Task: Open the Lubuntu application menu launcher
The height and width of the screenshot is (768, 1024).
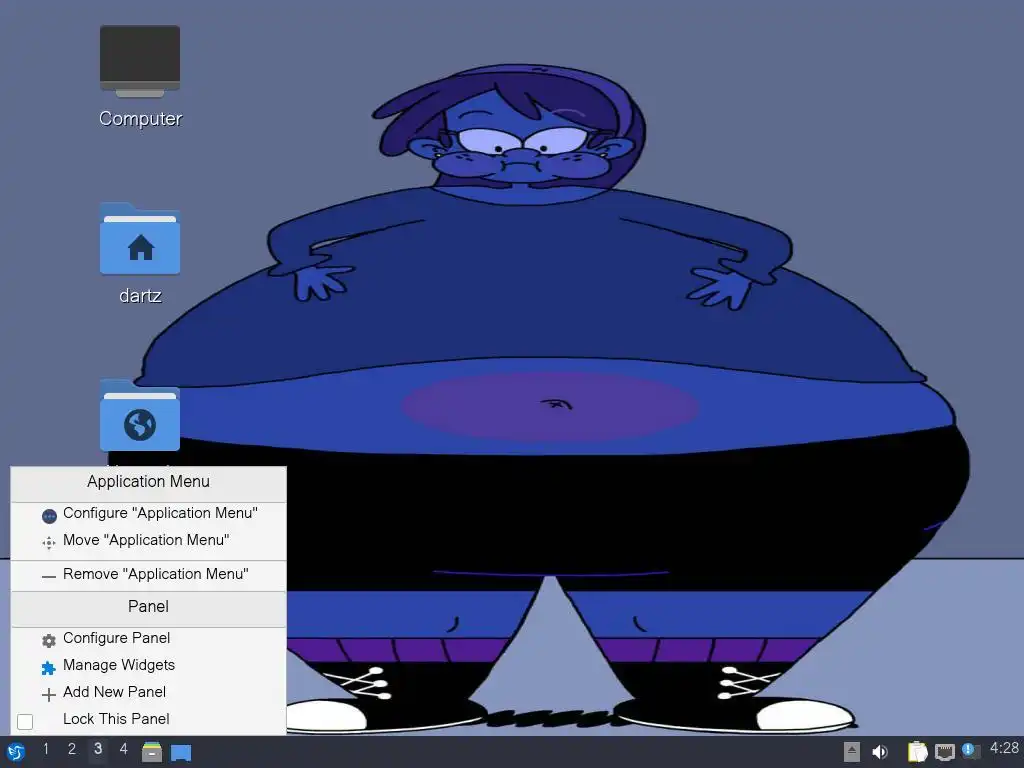Action: (x=16, y=752)
